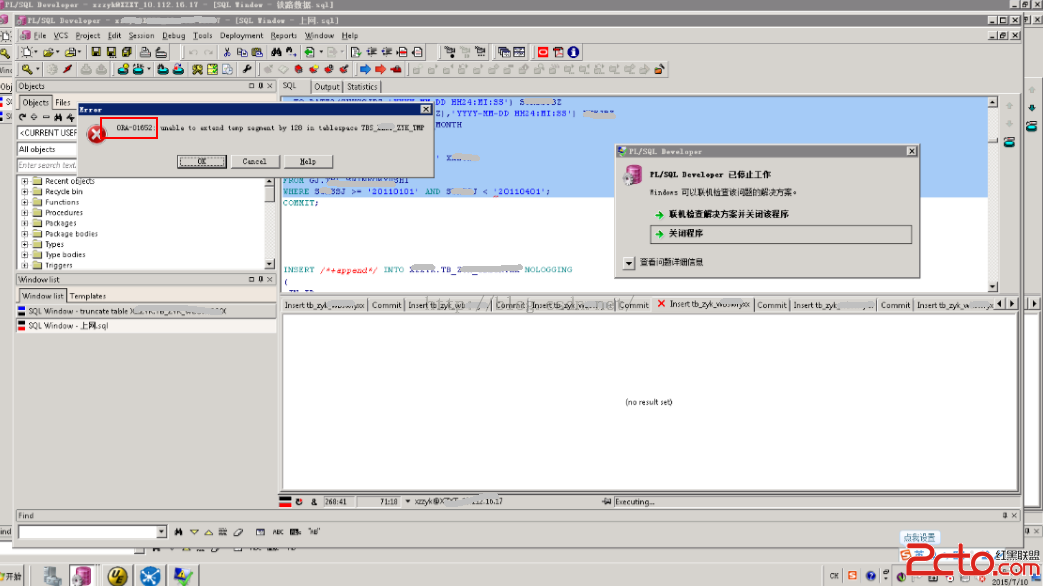Viewport: 1043px width, 586px height.
Task: Click the Print icon in toolbar
Action: (145, 52)
